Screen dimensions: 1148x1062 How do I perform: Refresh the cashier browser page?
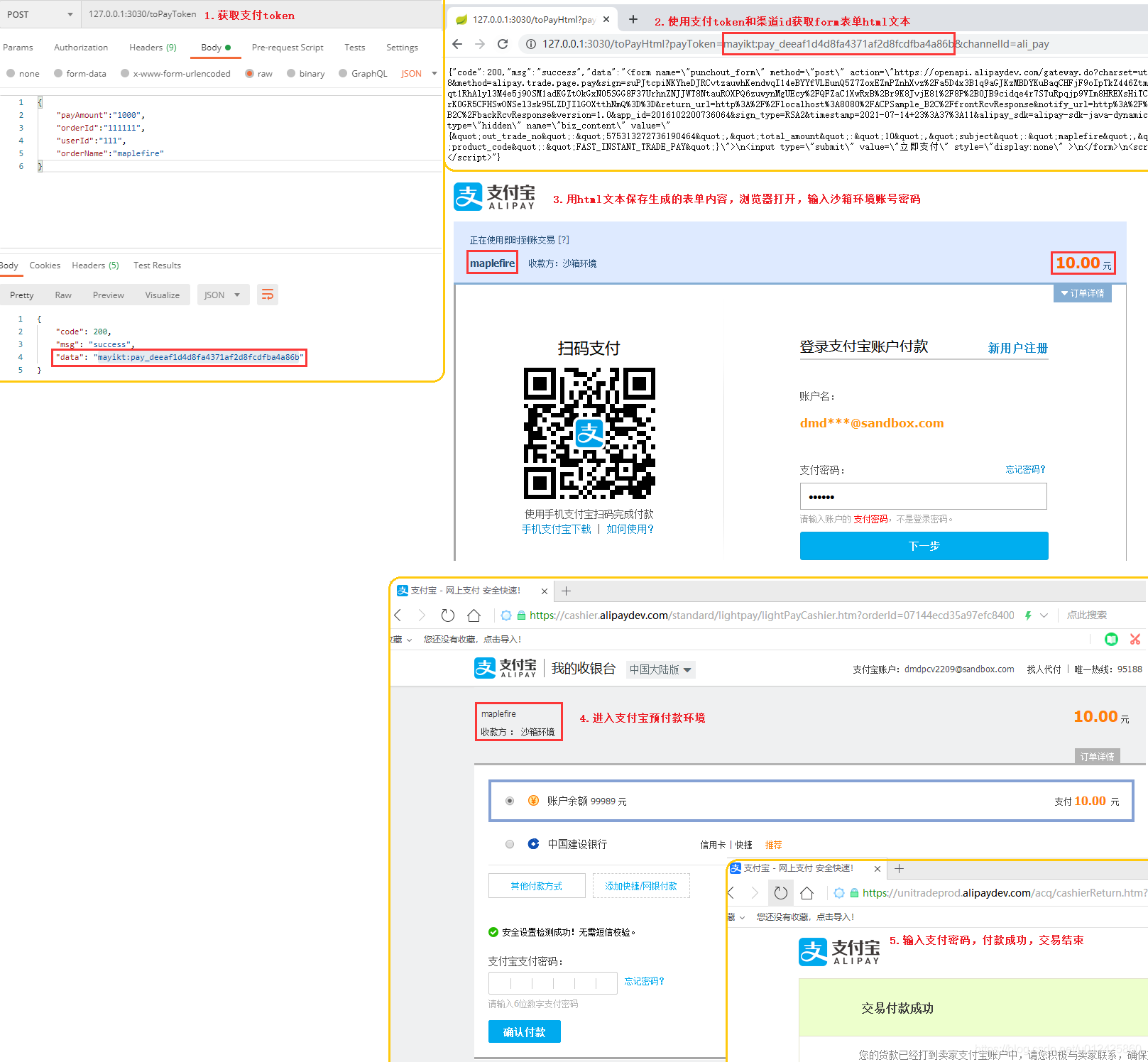click(447, 615)
